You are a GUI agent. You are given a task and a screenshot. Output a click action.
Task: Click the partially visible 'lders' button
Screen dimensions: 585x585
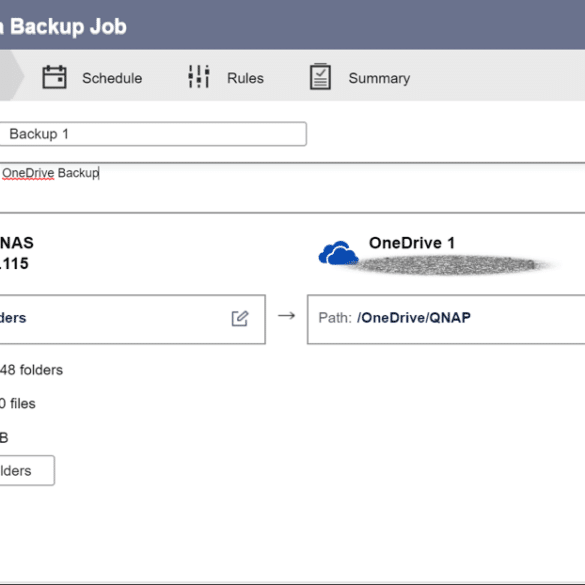pos(27,470)
